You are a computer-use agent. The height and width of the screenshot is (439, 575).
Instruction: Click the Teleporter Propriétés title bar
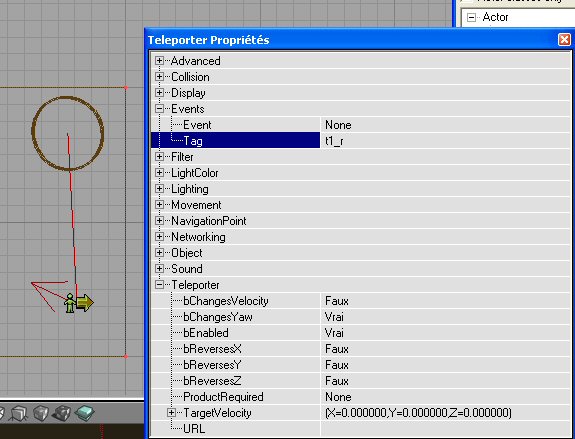point(351,40)
